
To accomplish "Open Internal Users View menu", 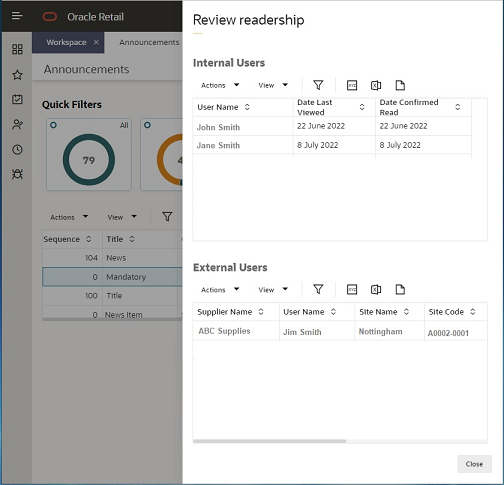I will (273, 85).
